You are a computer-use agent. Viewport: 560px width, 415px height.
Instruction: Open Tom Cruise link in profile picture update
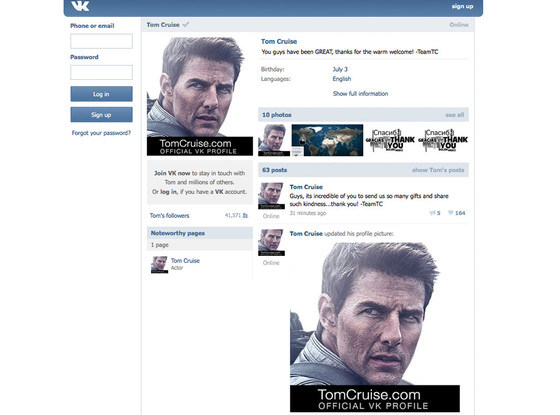coord(306,234)
